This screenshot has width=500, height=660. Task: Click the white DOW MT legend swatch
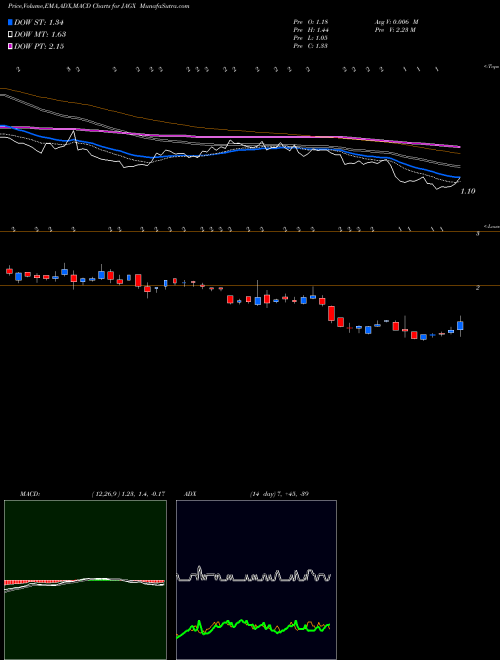(11, 35)
